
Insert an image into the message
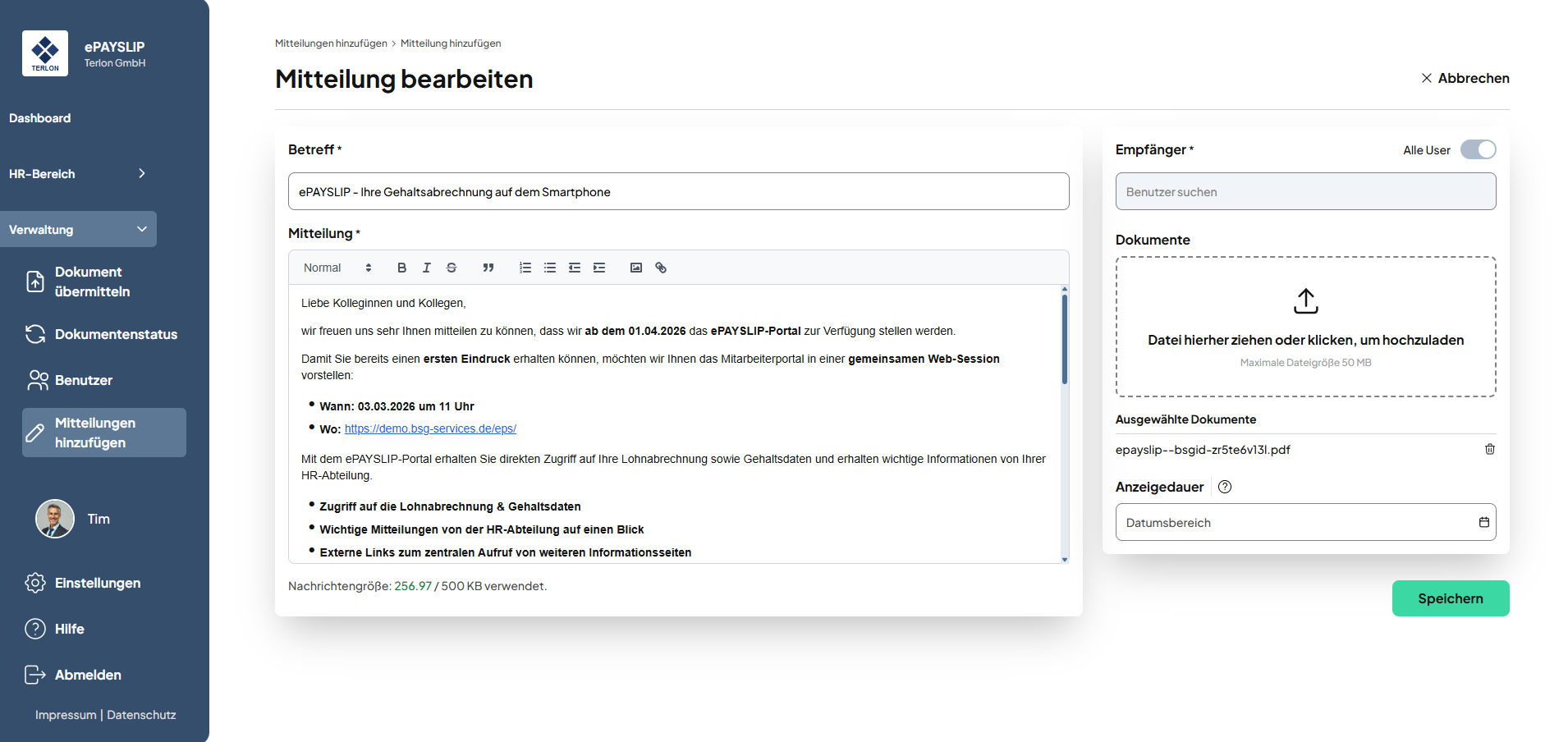(636, 268)
